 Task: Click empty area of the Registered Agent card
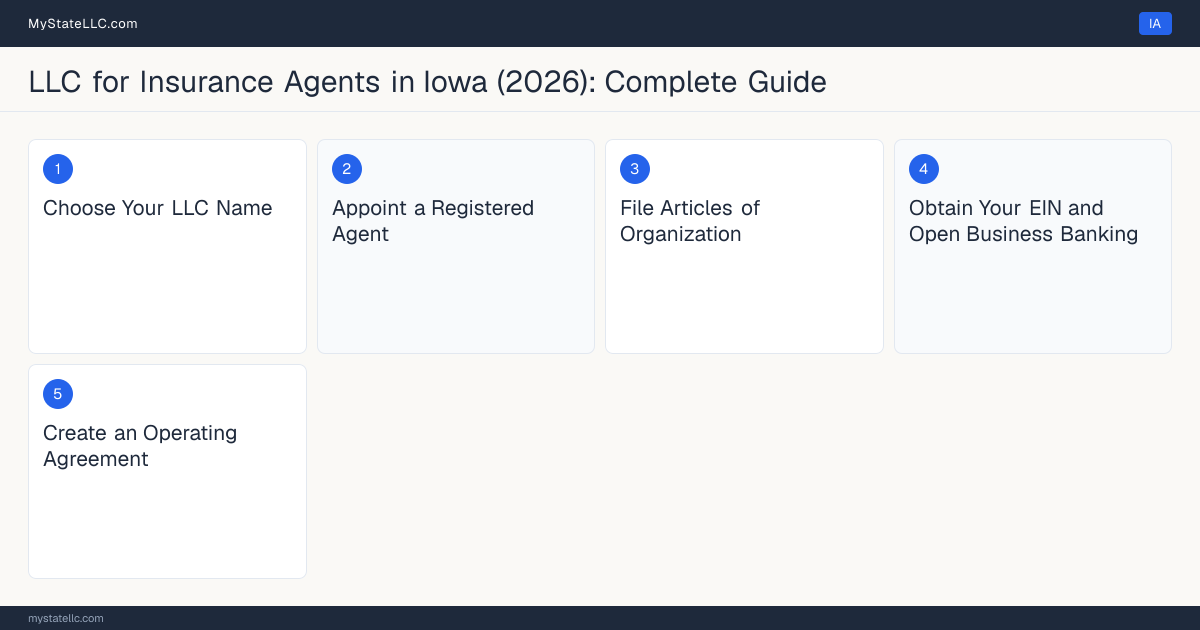click(x=456, y=300)
